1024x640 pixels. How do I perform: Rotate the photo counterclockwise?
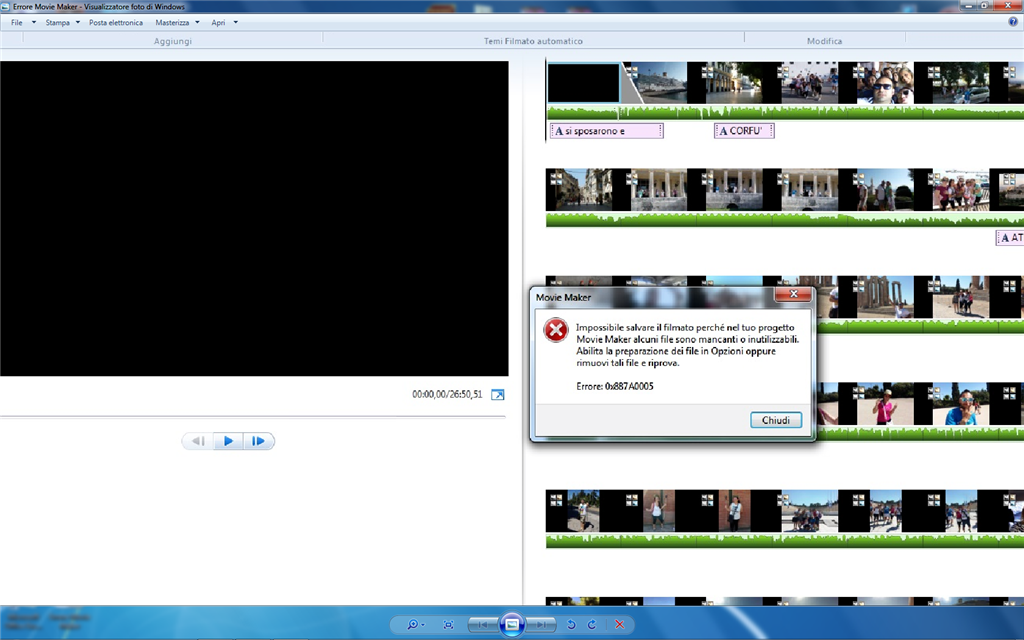[571, 624]
